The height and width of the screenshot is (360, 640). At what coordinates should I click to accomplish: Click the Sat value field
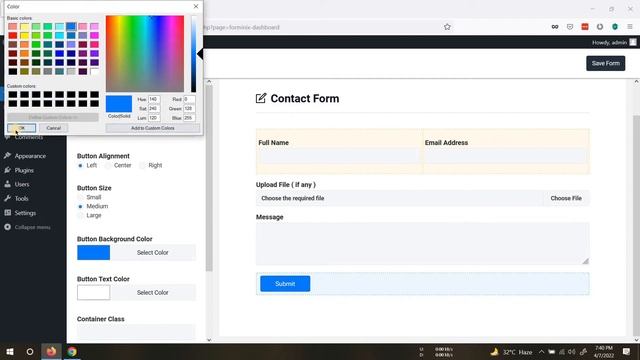click(x=154, y=109)
